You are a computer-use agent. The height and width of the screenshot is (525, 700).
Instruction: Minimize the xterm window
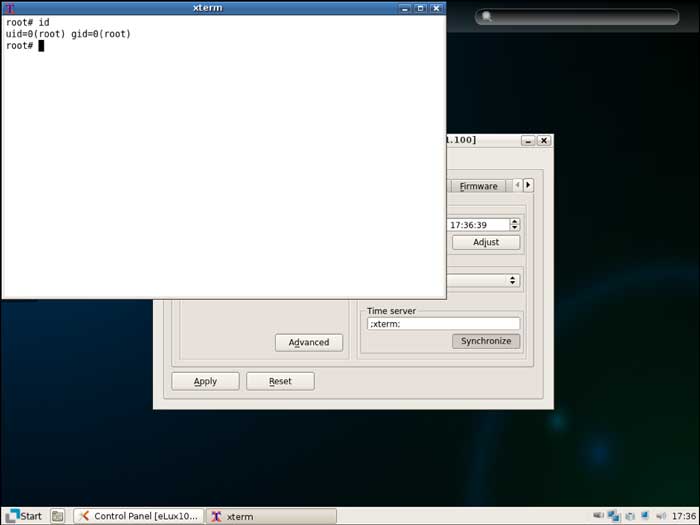click(405, 8)
